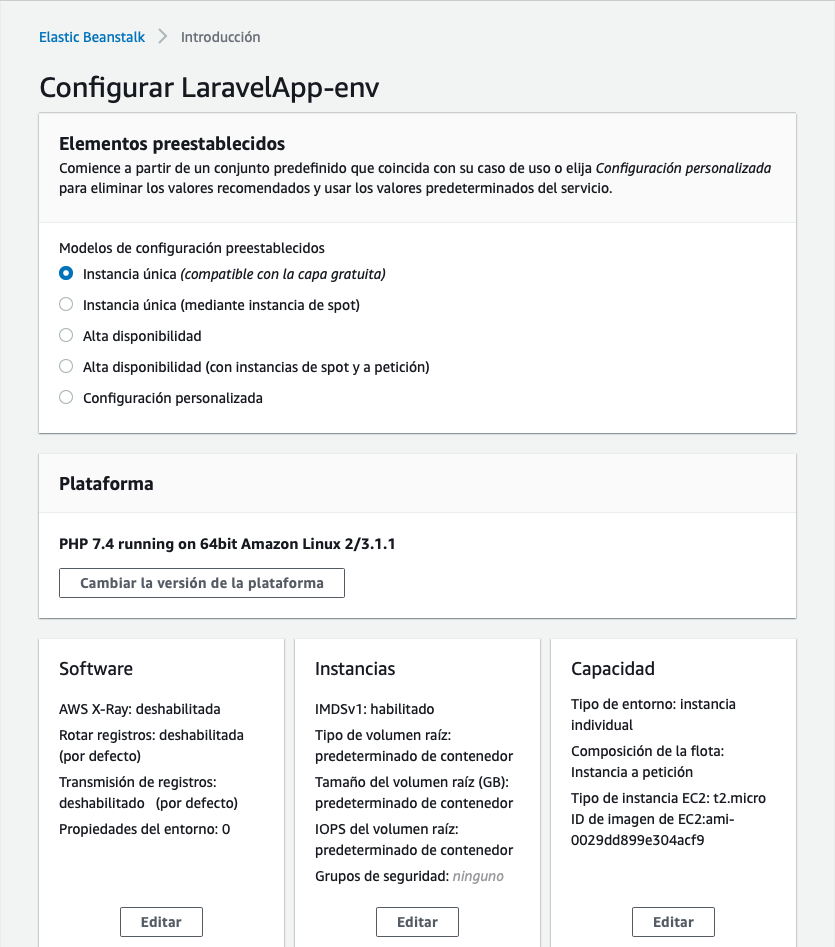Edit the Software card settings
This screenshot has height=947, width=835.
pos(161,922)
